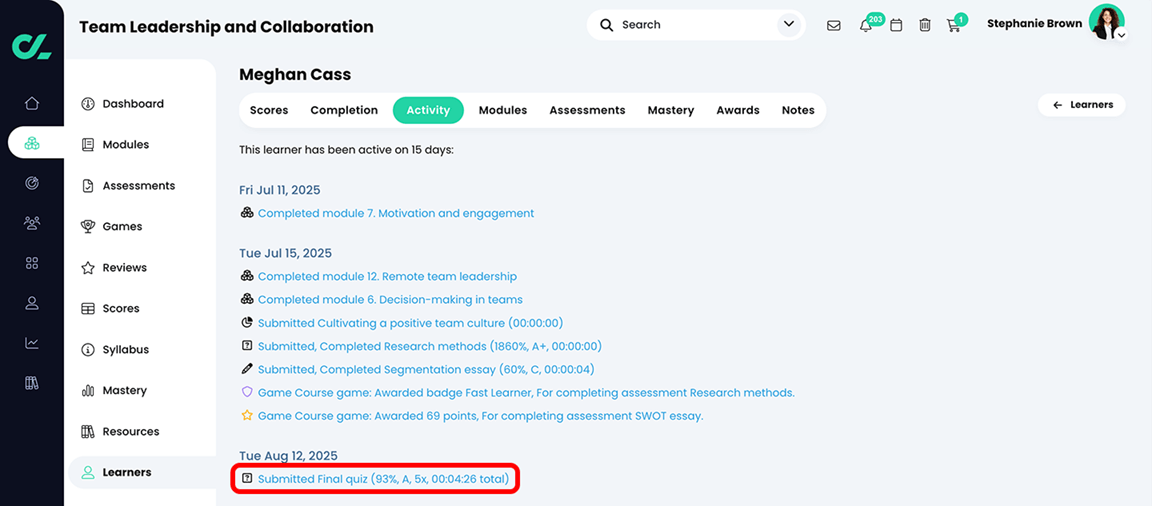The width and height of the screenshot is (1152, 506).
Task: Click pie icon beside Cultivating a positive team culture
Action: pos(247,323)
